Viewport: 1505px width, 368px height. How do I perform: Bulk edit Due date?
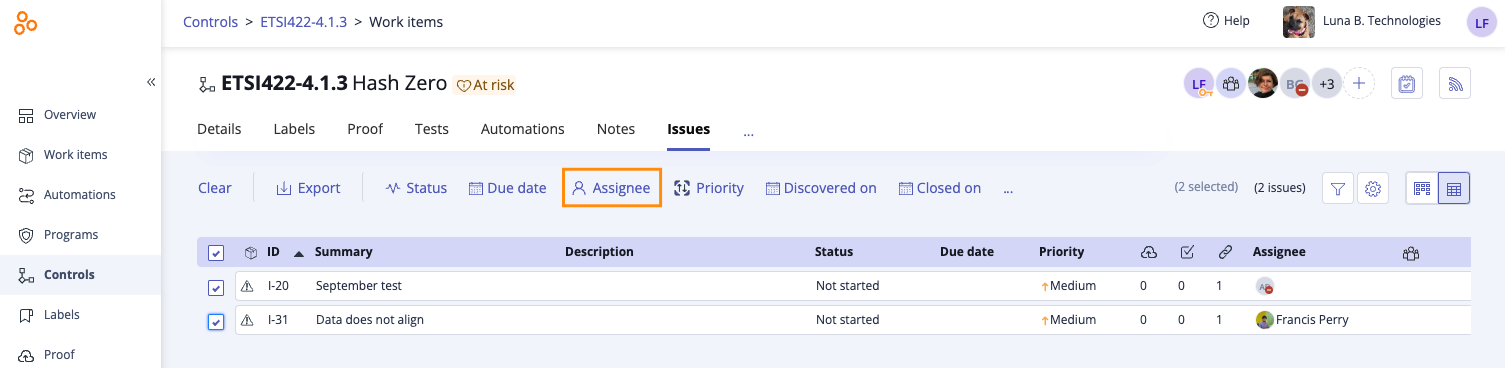click(x=508, y=188)
